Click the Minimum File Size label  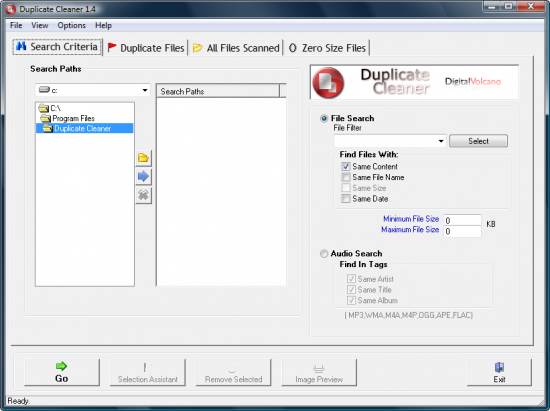pos(411,219)
